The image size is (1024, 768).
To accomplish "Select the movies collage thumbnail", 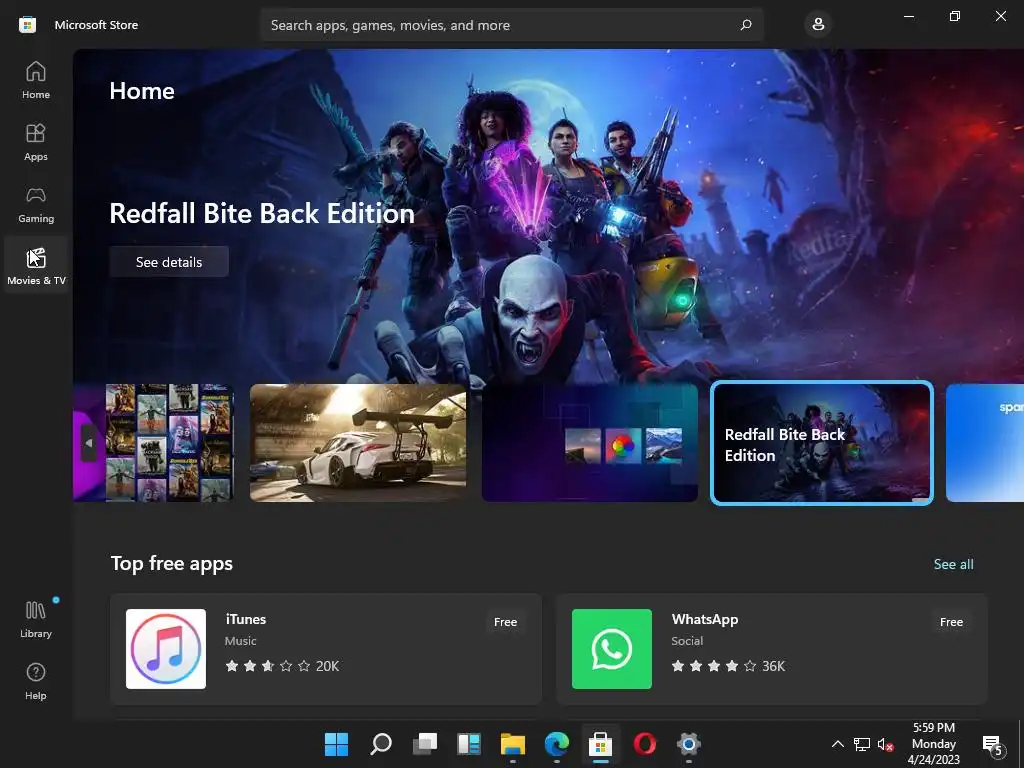I will coord(155,443).
